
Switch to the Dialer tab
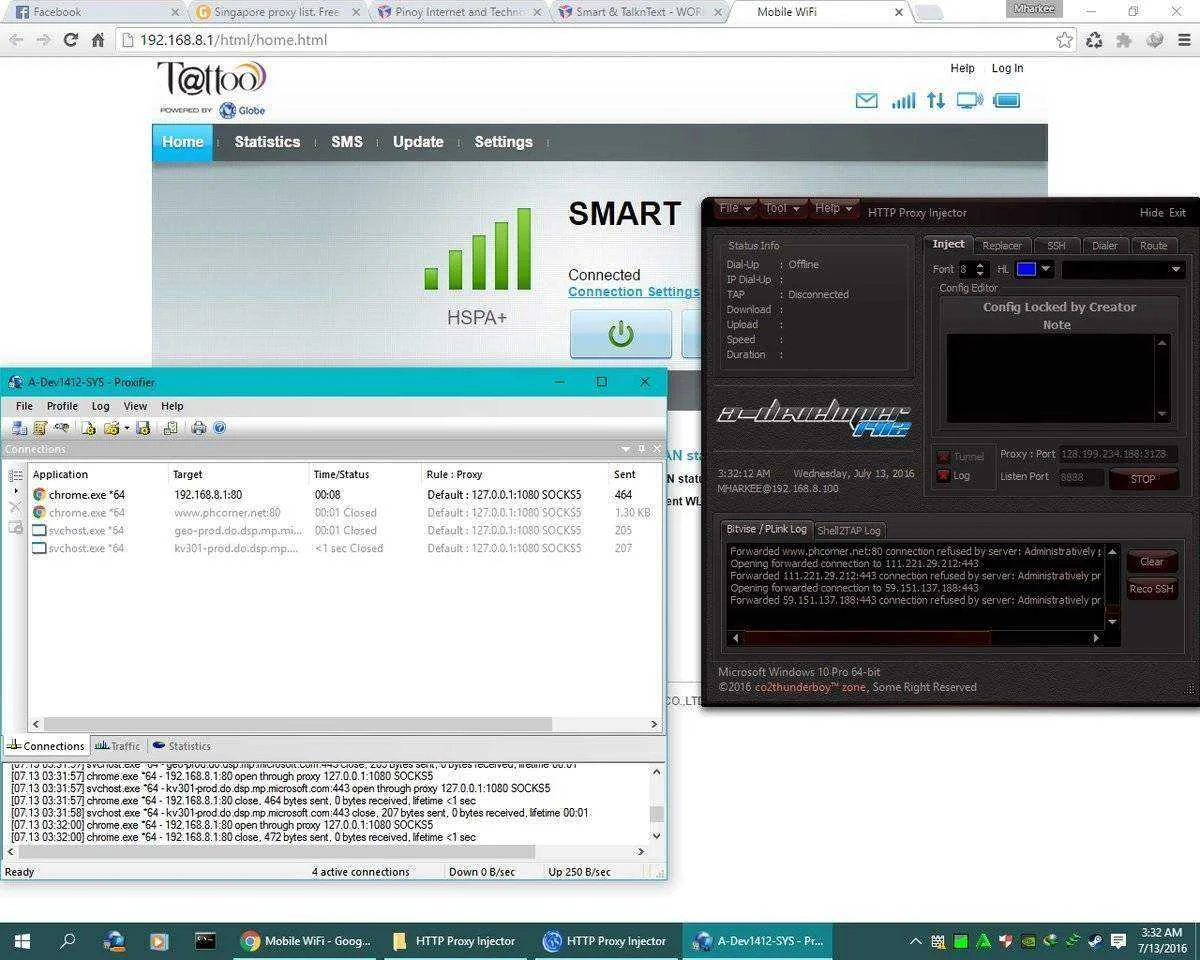coord(1104,246)
